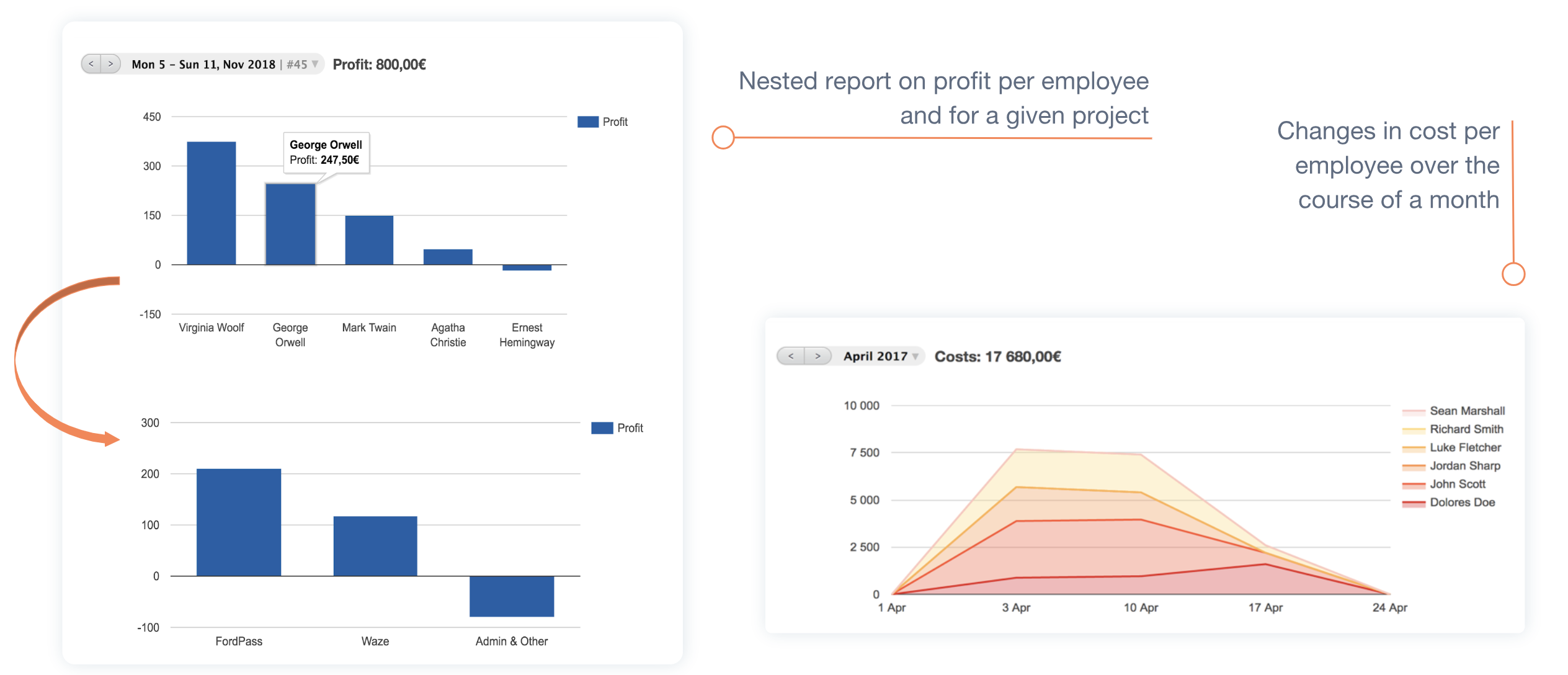Screen dimensions: 1568x675
Task: Go to previous week in profit report
Action: click(91, 64)
